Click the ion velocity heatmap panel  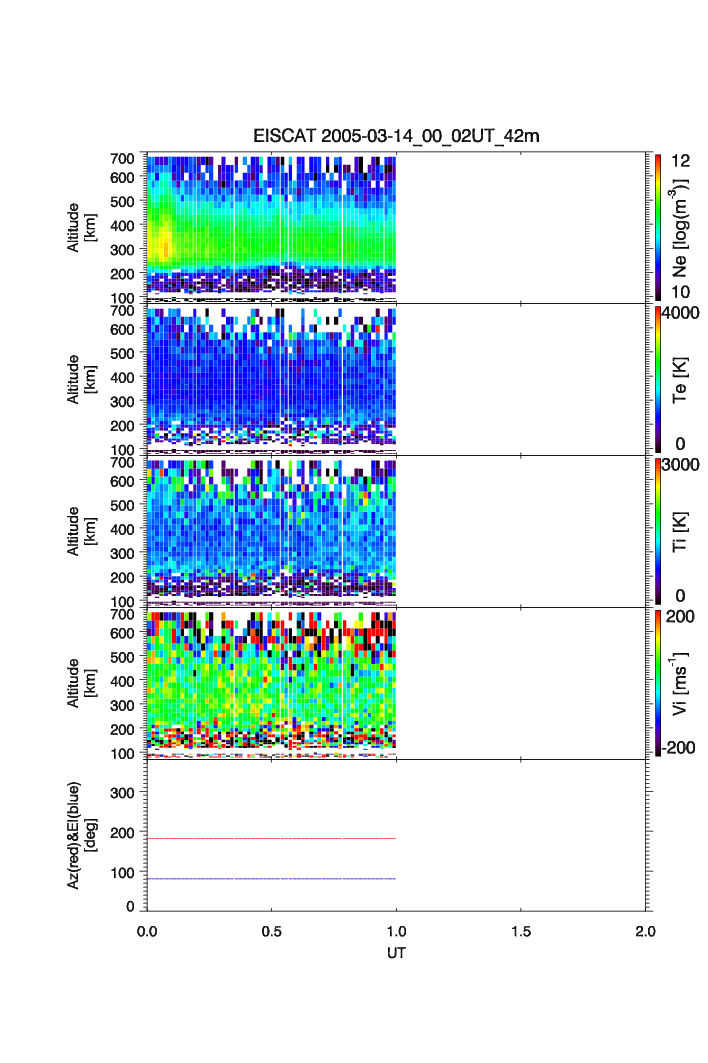pyautogui.click(x=271, y=683)
